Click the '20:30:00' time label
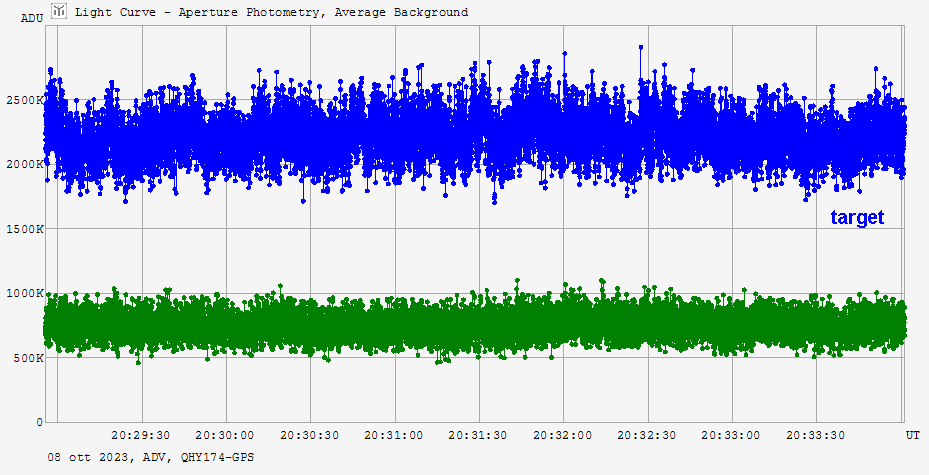This screenshot has height=475, width=929. point(225,435)
